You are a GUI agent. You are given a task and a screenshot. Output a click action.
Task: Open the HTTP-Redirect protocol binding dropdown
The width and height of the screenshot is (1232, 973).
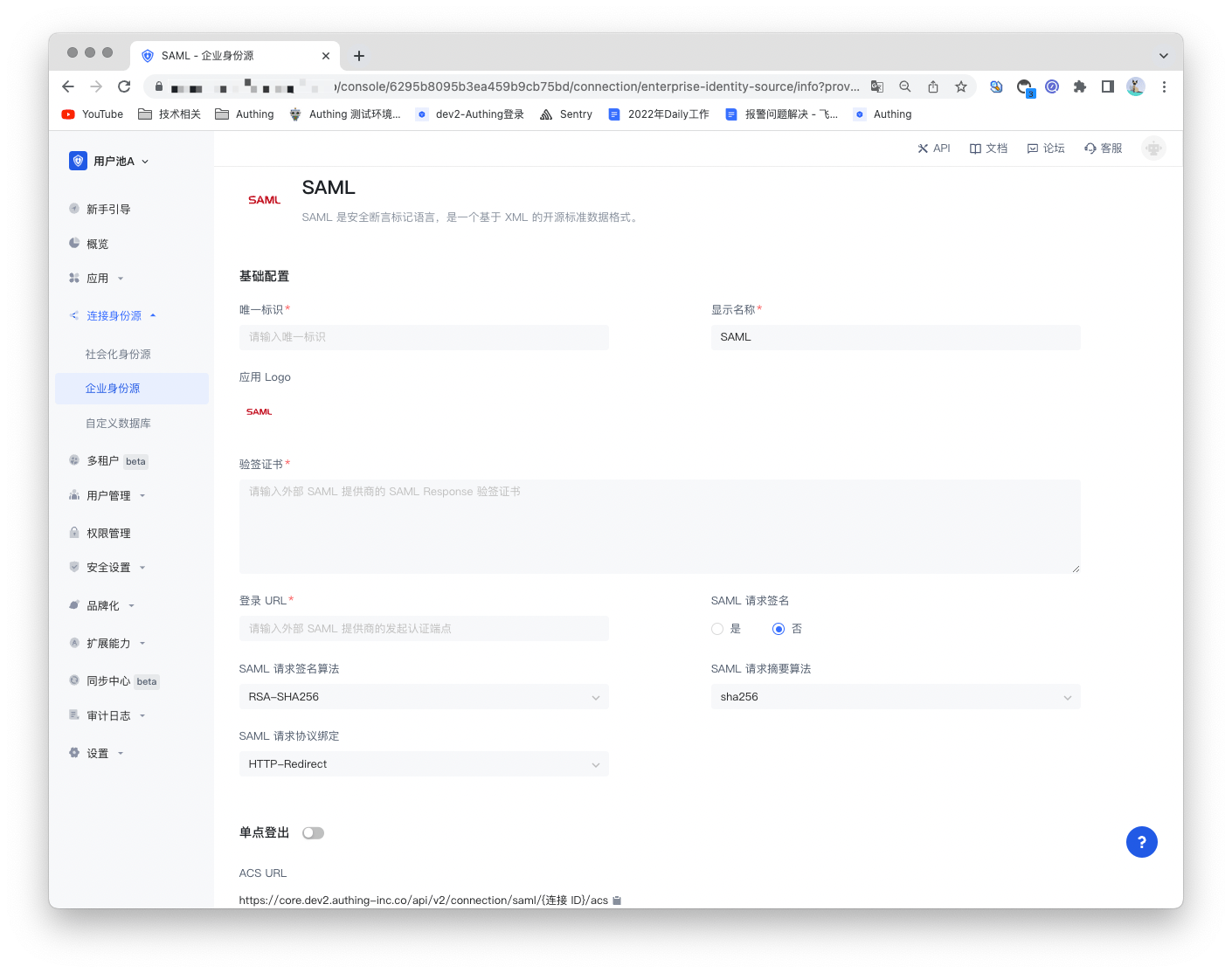point(424,764)
